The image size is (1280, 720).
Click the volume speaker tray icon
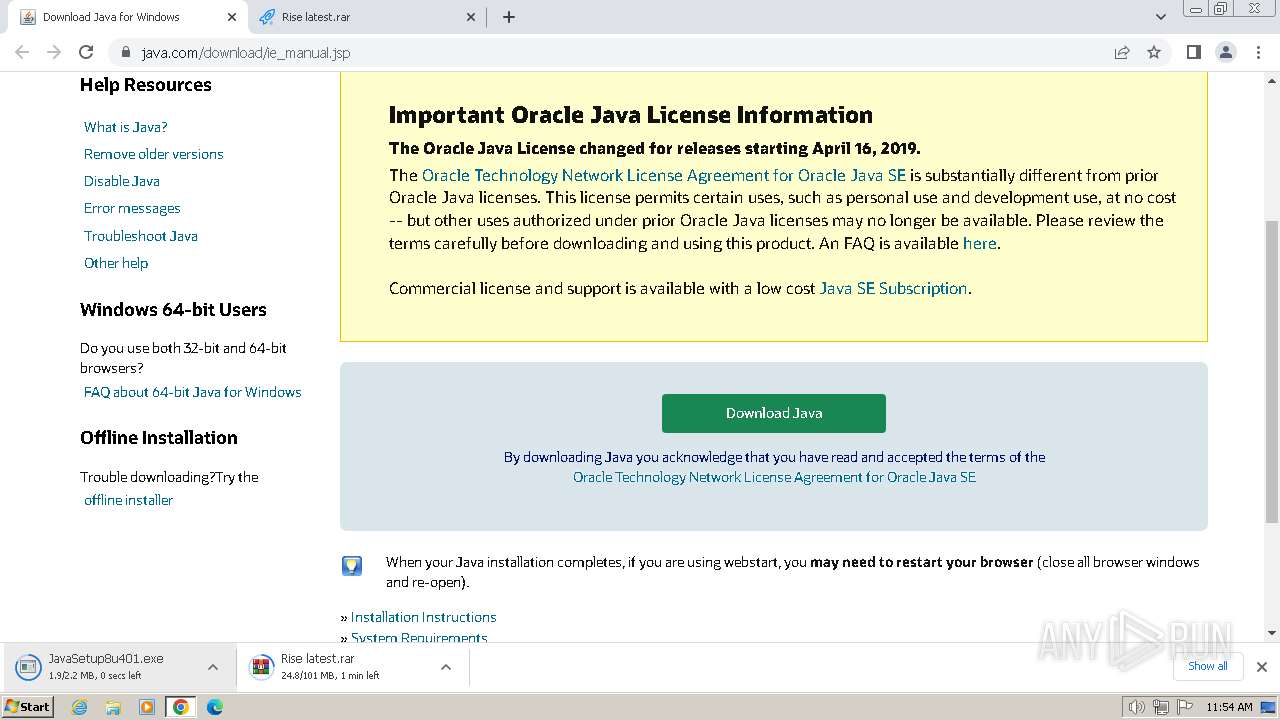1136,707
